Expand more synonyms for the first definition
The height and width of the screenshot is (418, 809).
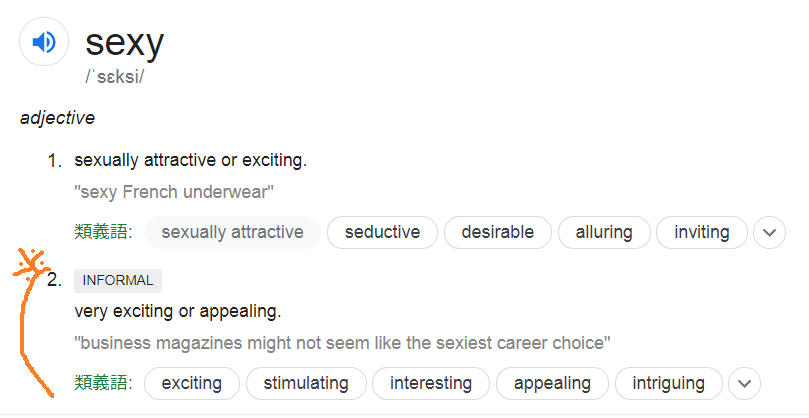tap(769, 232)
